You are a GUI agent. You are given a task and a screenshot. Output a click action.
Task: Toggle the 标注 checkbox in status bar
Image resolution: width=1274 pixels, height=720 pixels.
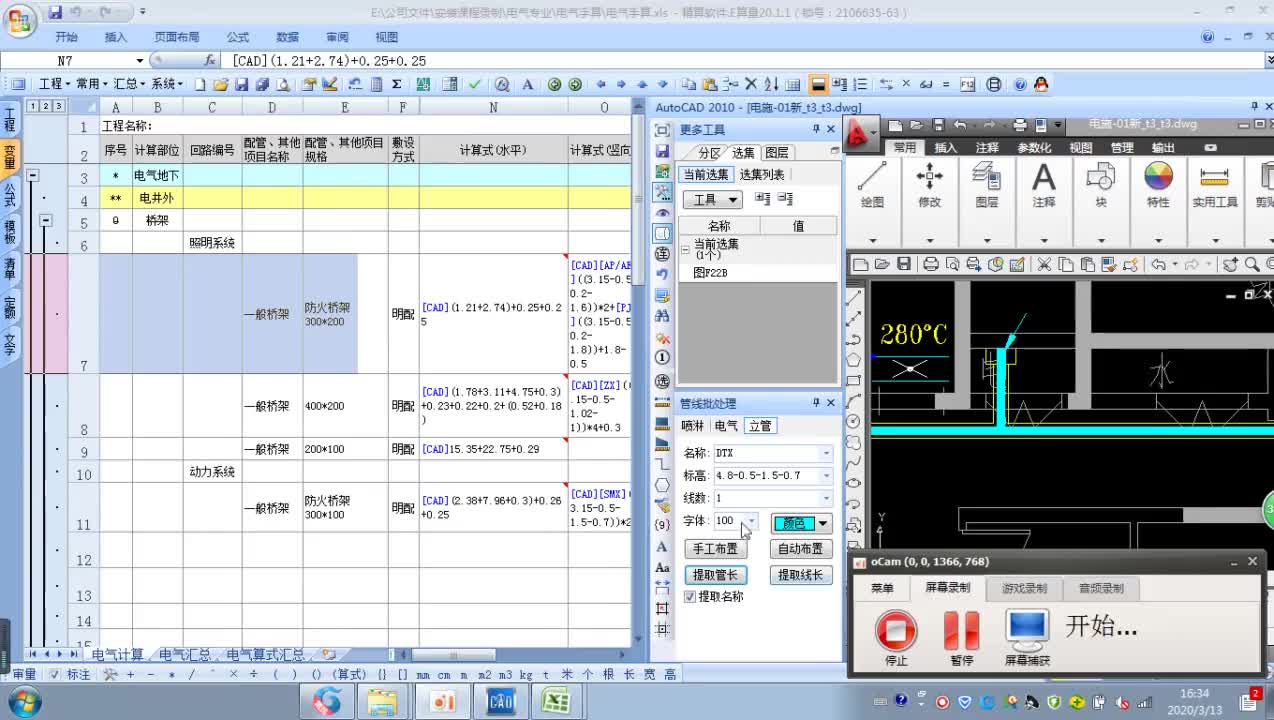pyautogui.click(x=55, y=675)
